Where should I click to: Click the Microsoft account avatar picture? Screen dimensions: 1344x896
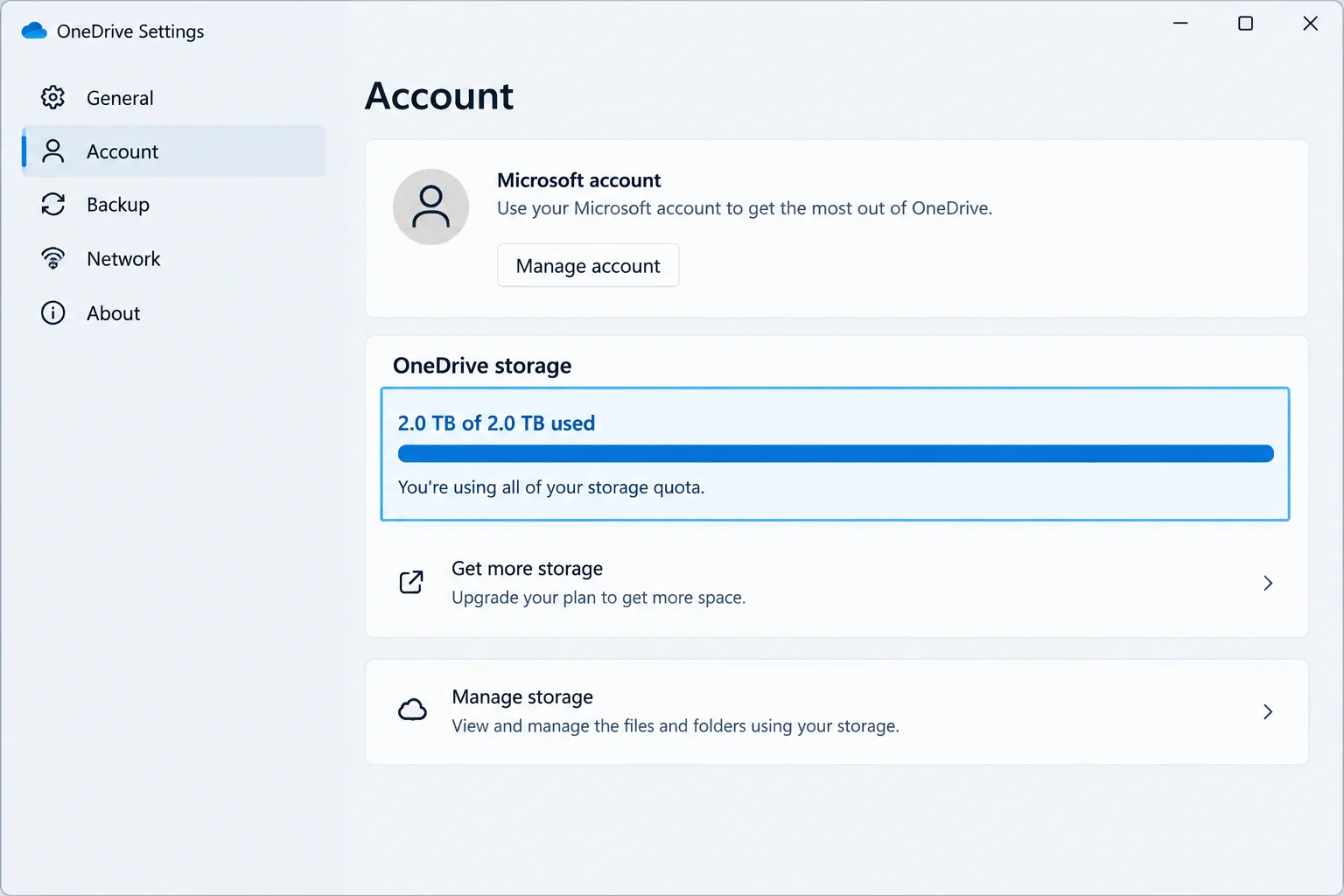[x=431, y=206]
